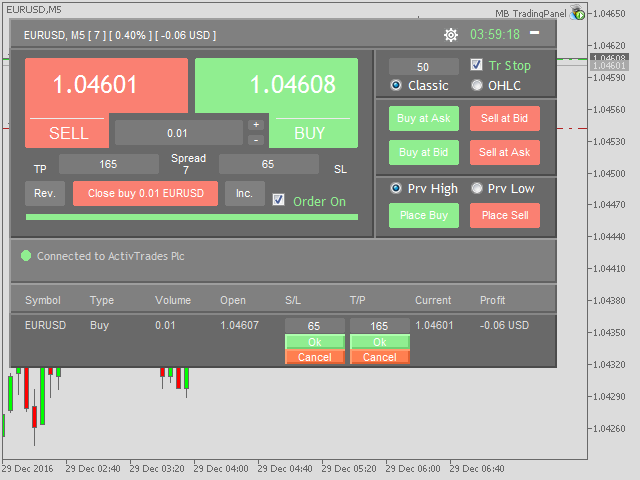
Task: Click the 03:59:18 countdown timer
Action: (x=495, y=34)
